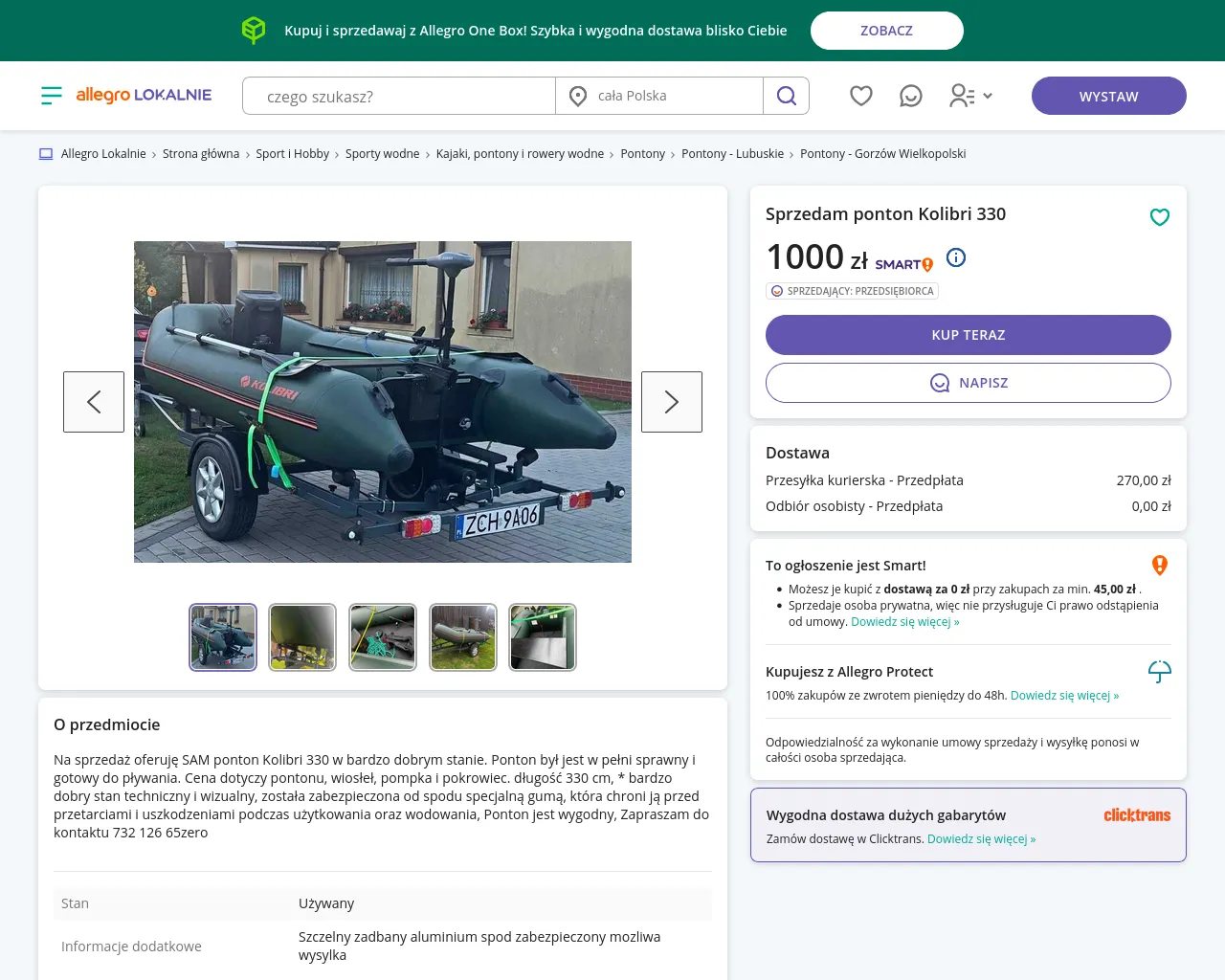
Task: Click the breadcrumb home laptop icon
Action: pos(46,154)
